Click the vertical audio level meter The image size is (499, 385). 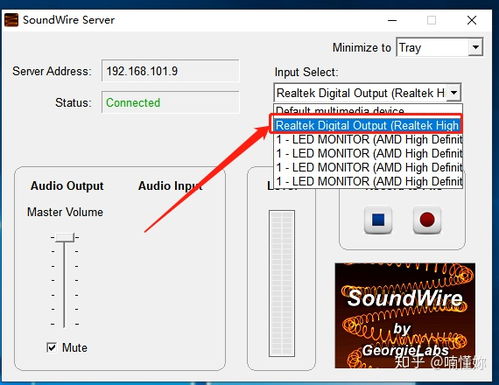coord(282,283)
